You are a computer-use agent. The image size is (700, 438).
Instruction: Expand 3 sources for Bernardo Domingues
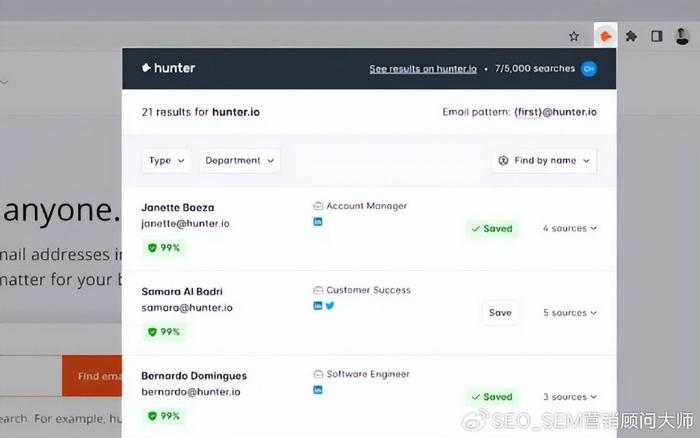[x=570, y=397]
